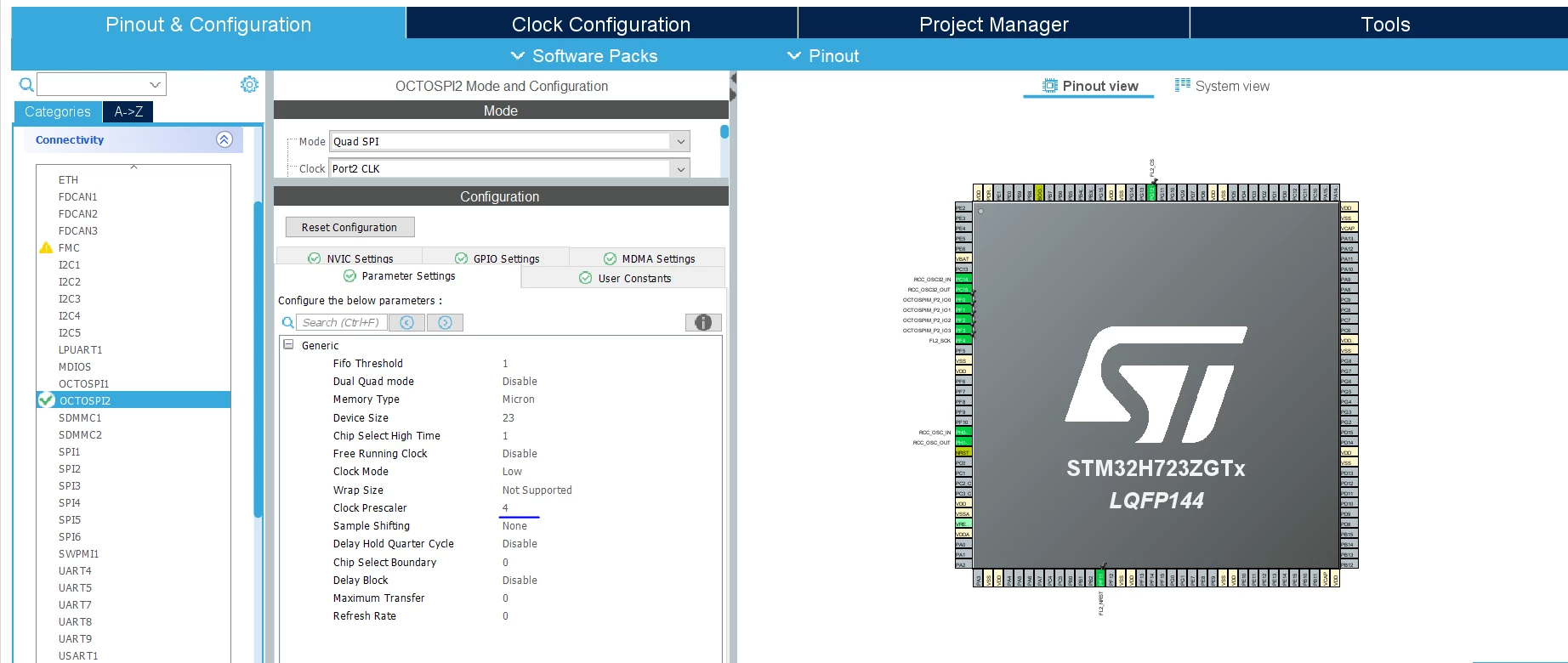Viewport: 1568px width, 663px height.
Task: Toggle the A->Z sorting tab
Action: click(128, 111)
